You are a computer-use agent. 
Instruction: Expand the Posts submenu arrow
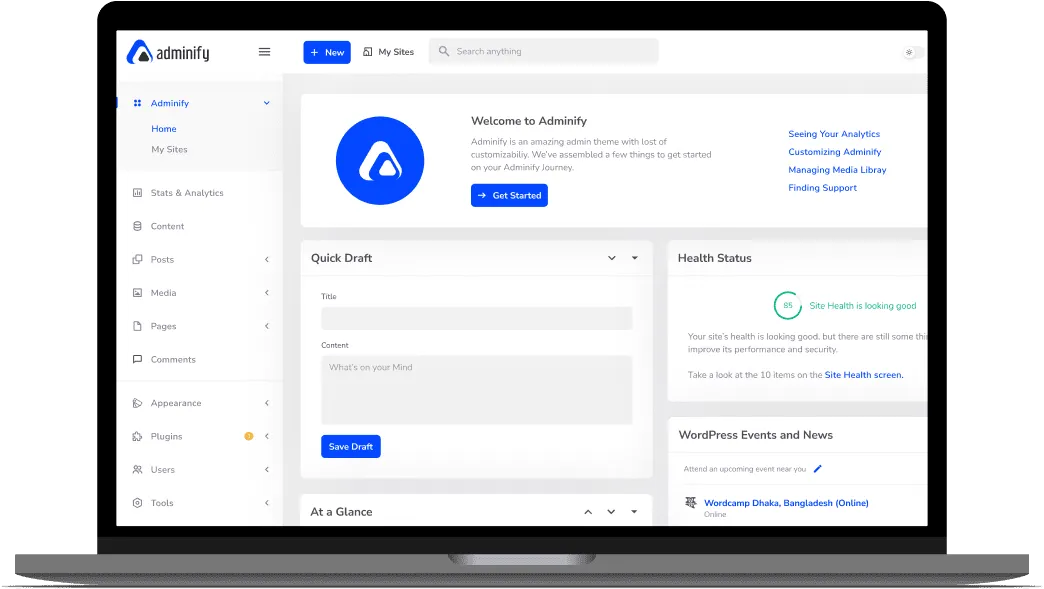tap(267, 260)
